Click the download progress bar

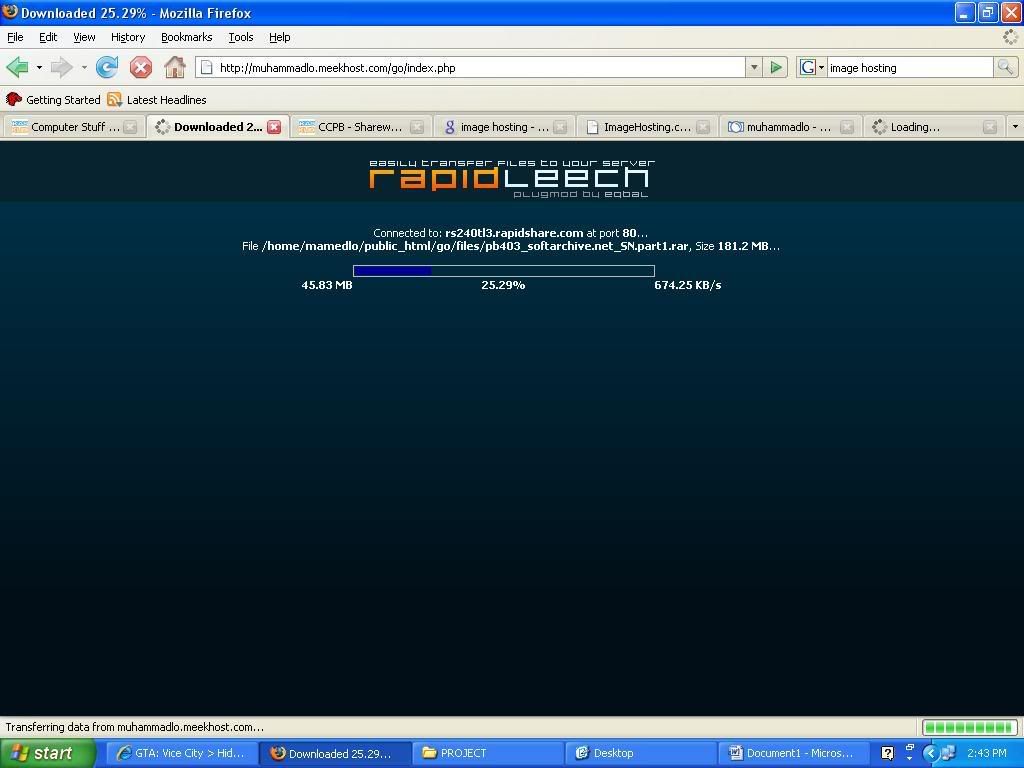(504, 270)
